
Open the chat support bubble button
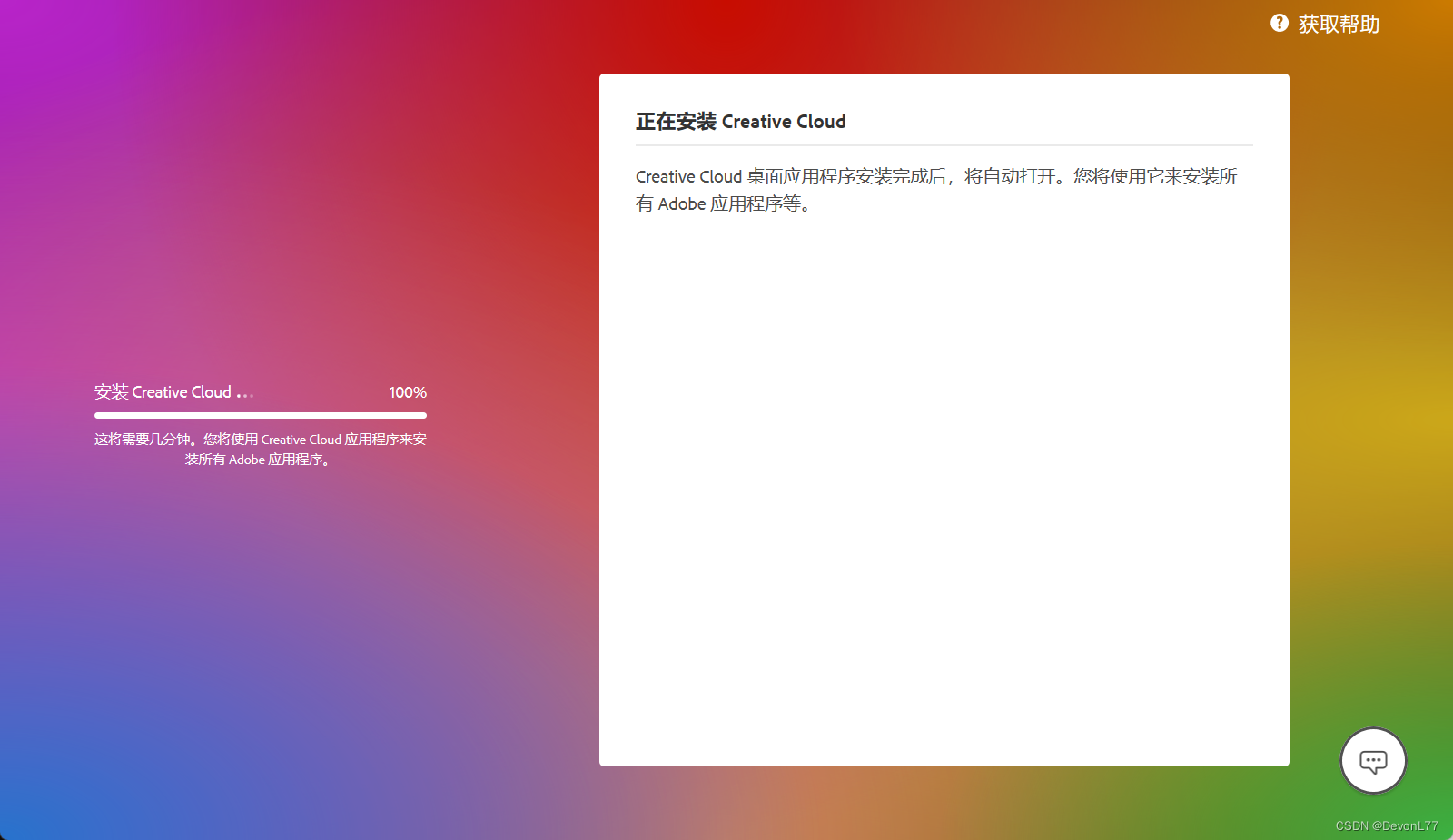click(1373, 761)
